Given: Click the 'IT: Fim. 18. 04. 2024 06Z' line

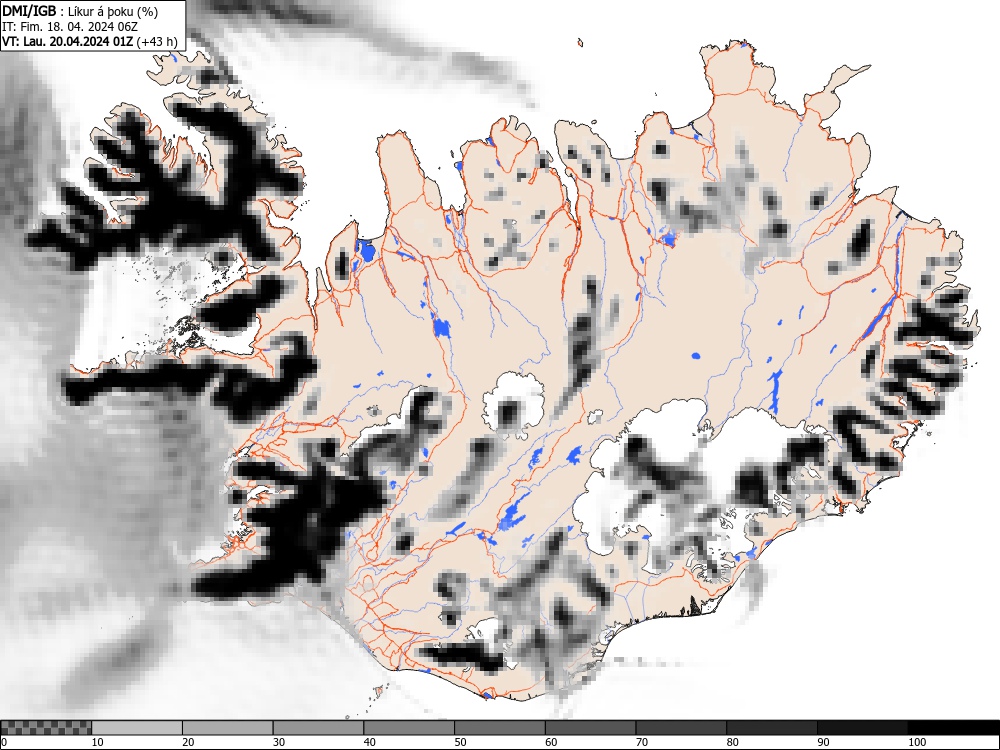Looking at the screenshot, I should coord(70,27).
